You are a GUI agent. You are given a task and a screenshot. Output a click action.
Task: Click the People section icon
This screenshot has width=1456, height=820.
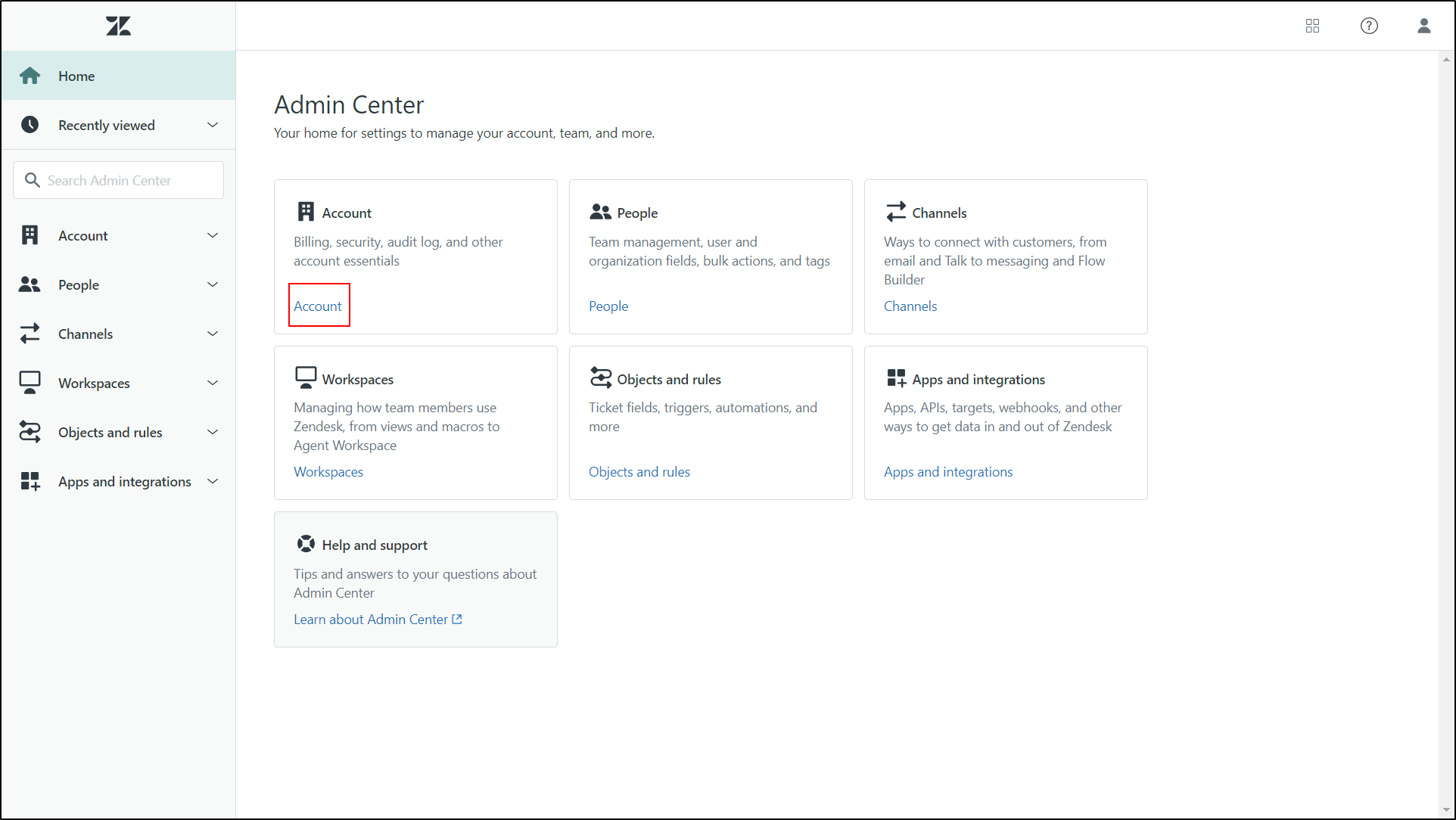[600, 211]
